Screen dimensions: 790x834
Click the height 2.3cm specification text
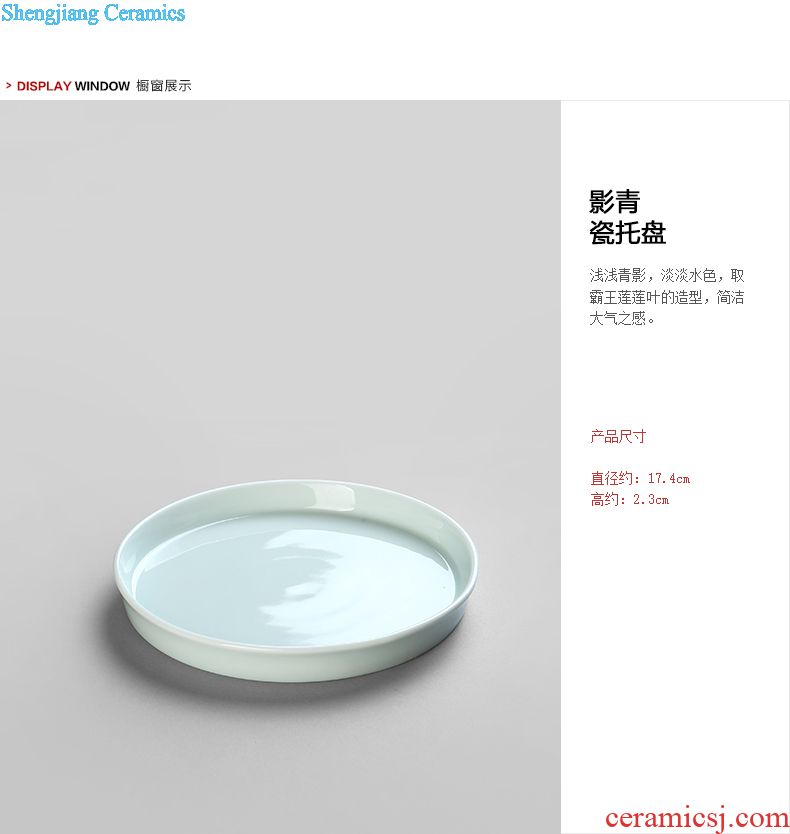point(629,499)
